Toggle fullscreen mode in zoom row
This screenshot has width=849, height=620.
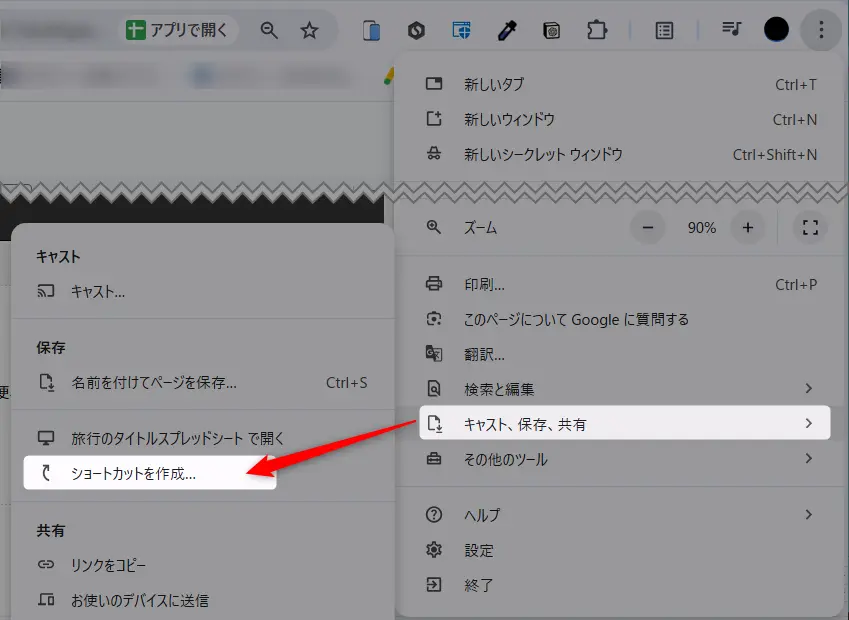point(811,228)
